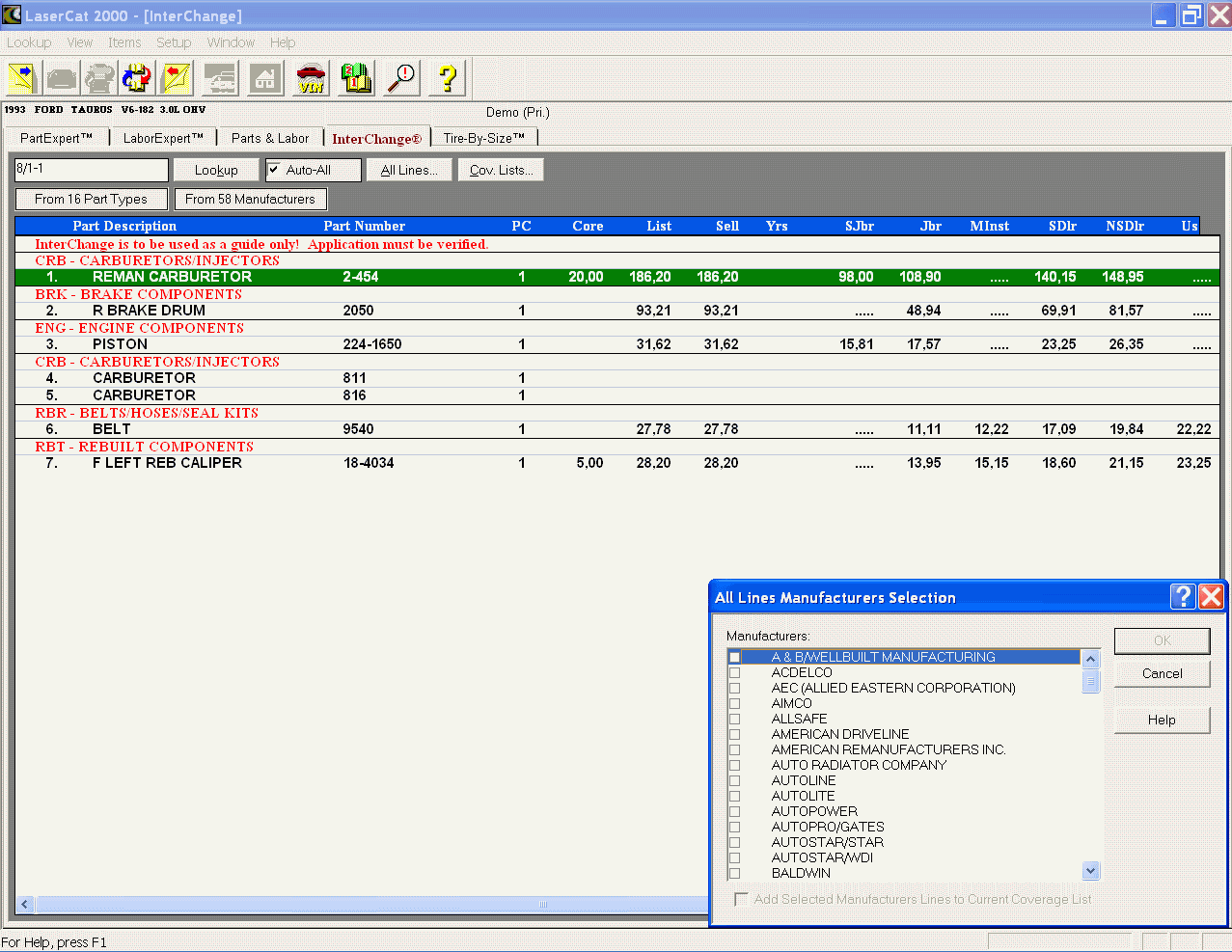Click the parts table left scroll arrow
Image resolution: width=1232 pixels, height=952 pixels.
tap(25, 905)
